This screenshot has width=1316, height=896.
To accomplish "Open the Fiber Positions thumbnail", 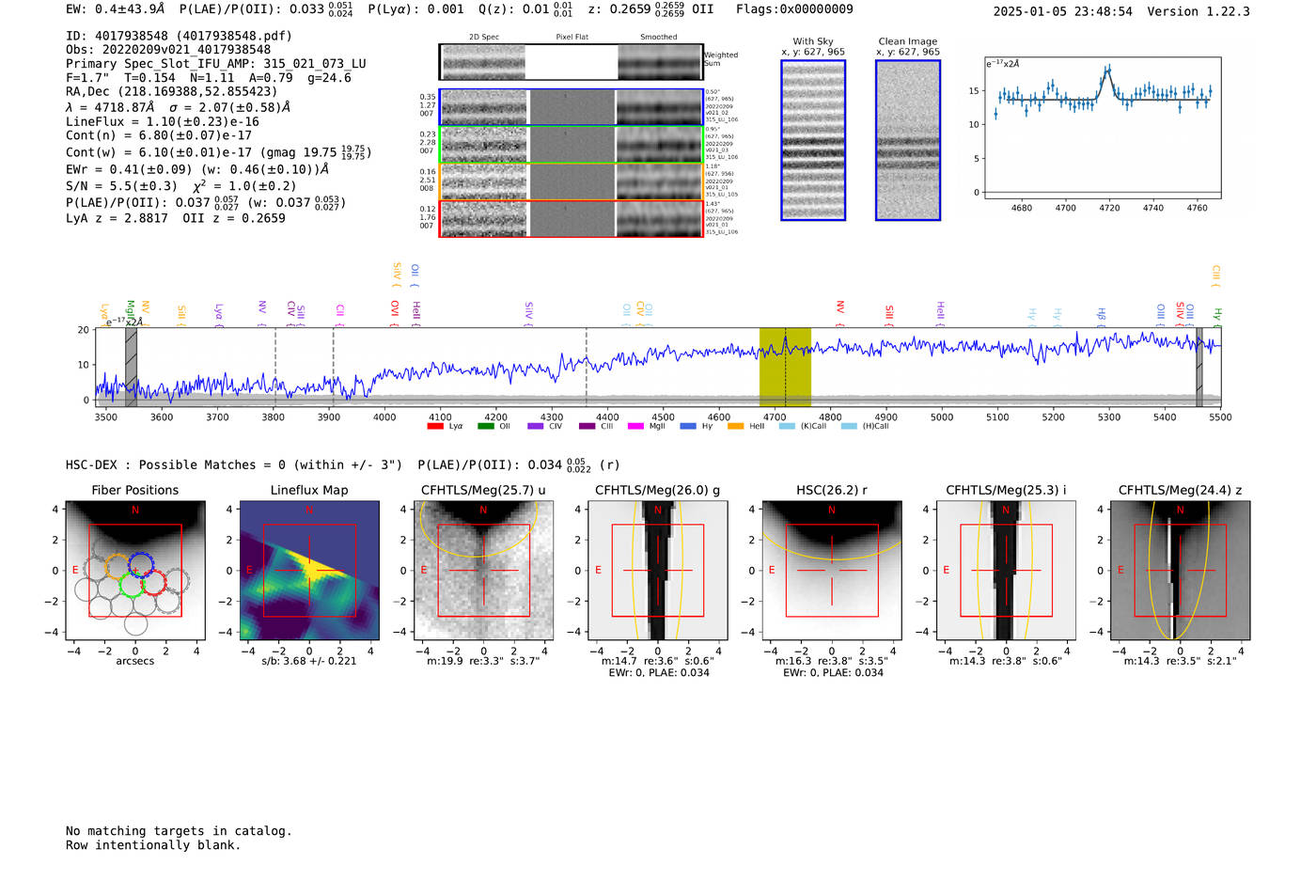I will (x=135, y=571).
